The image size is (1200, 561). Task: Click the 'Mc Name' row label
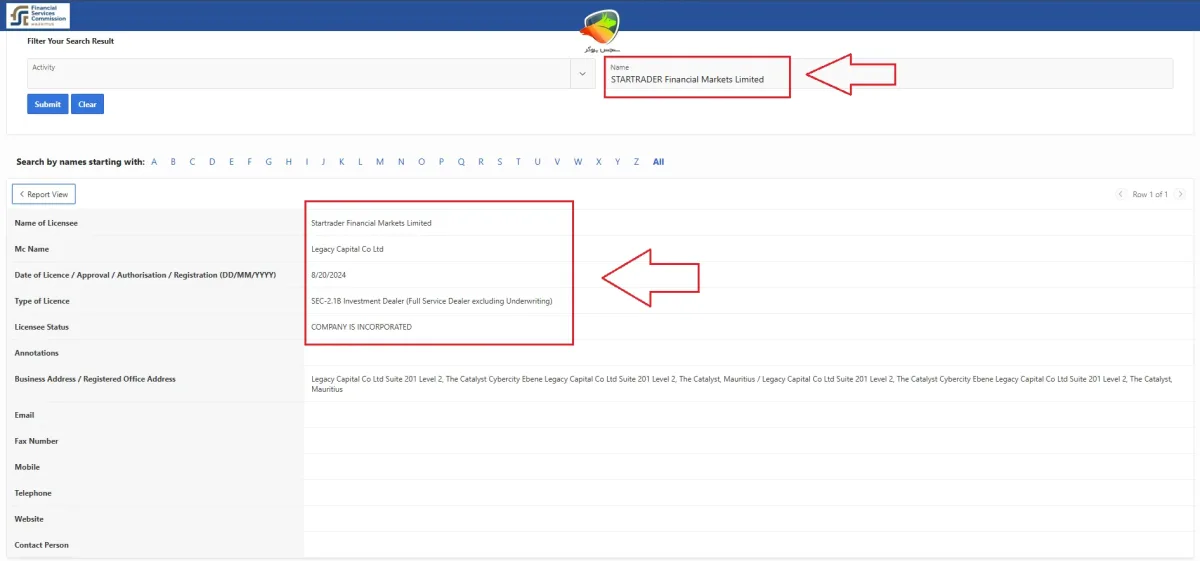coord(31,249)
